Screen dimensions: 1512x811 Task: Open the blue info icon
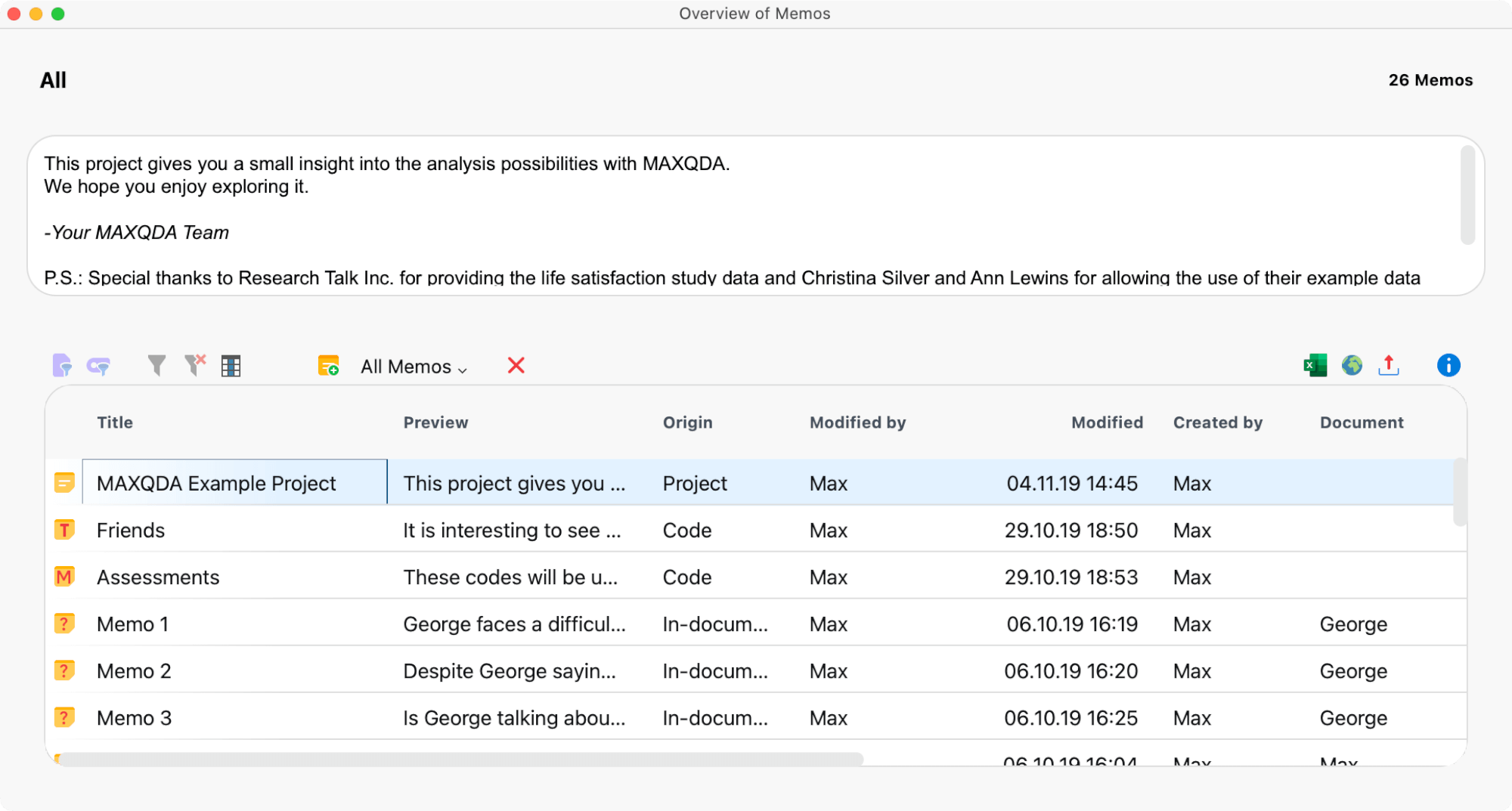pyautogui.click(x=1448, y=366)
